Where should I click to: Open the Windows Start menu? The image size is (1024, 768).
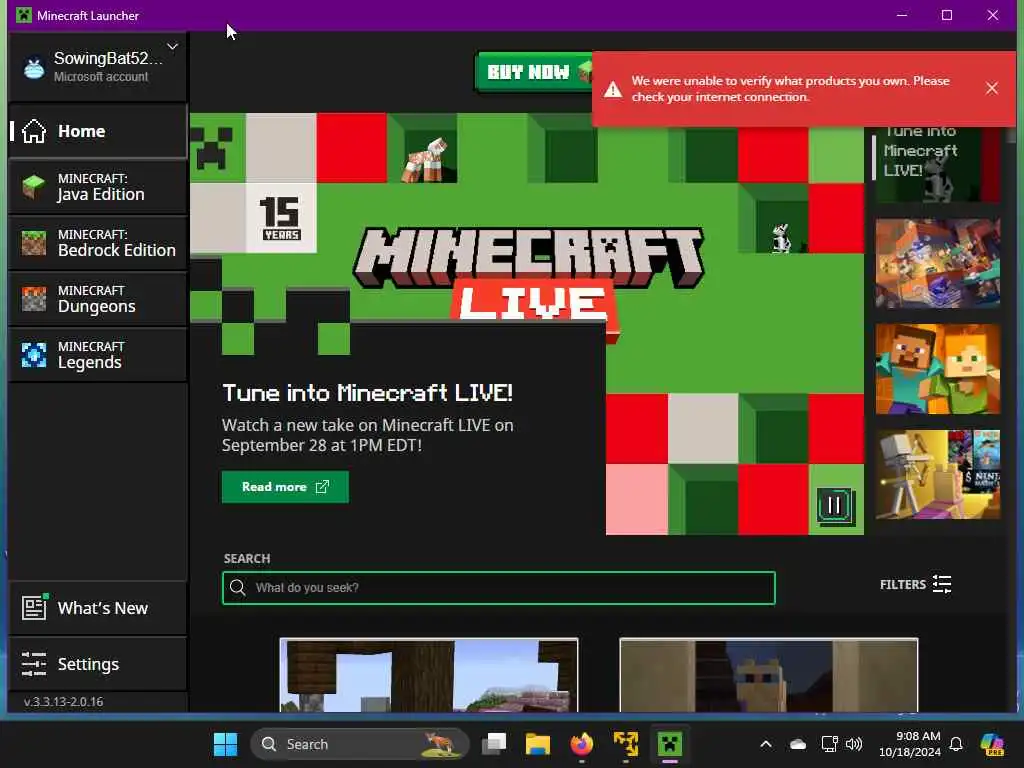225,744
